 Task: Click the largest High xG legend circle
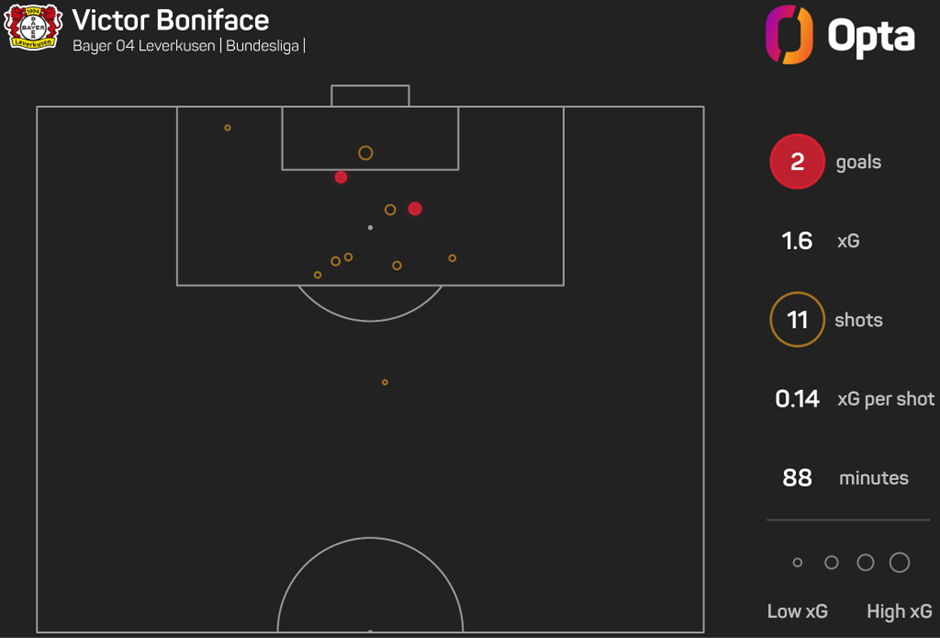[x=899, y=562]
